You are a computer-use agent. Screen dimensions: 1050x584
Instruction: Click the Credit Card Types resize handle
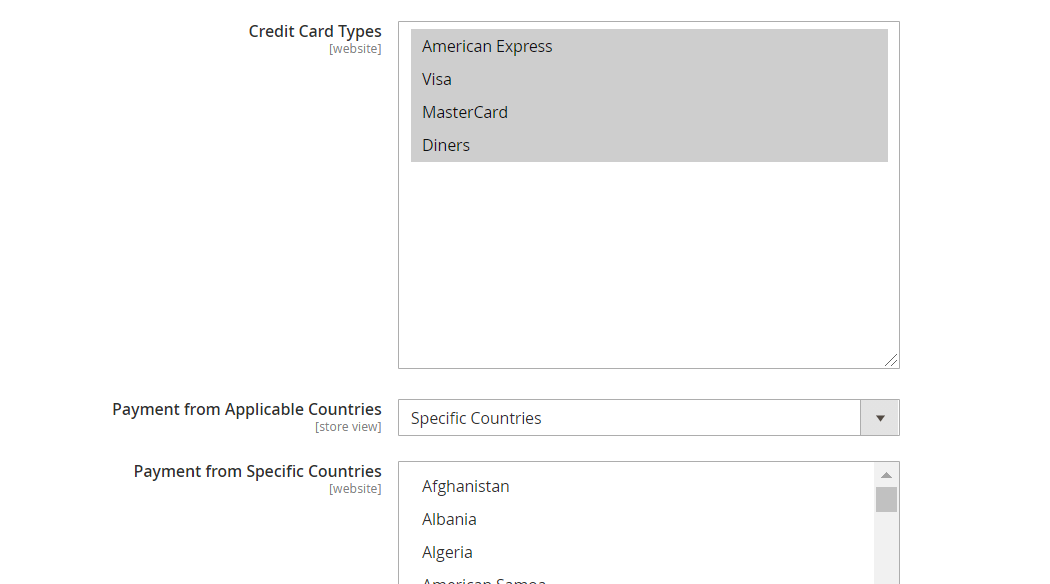click(x=891, y=360)
